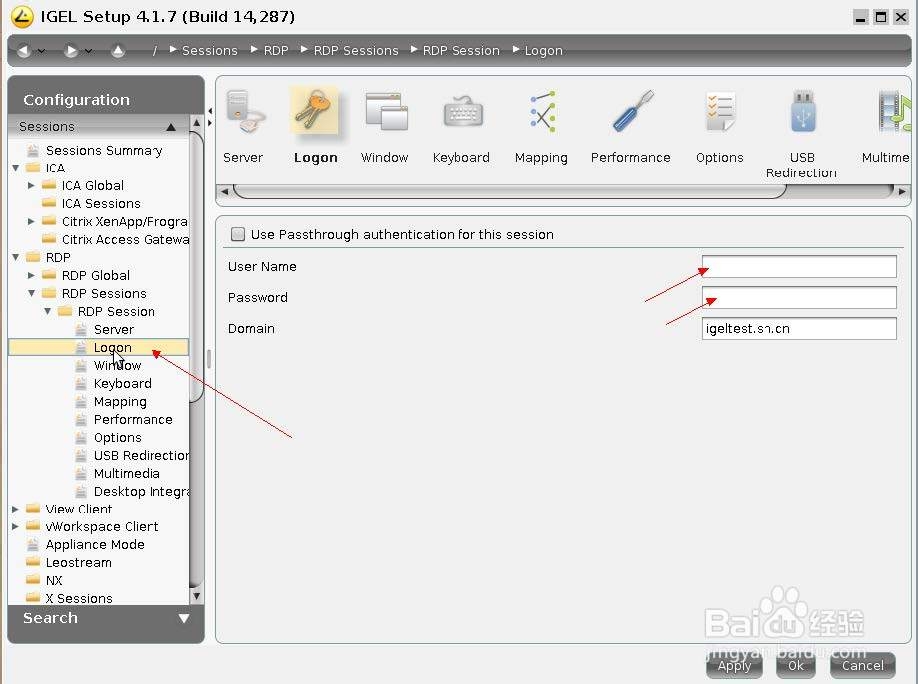Select Keyboard in the tree
Screen dimensions: 918x684
[122, 384]
